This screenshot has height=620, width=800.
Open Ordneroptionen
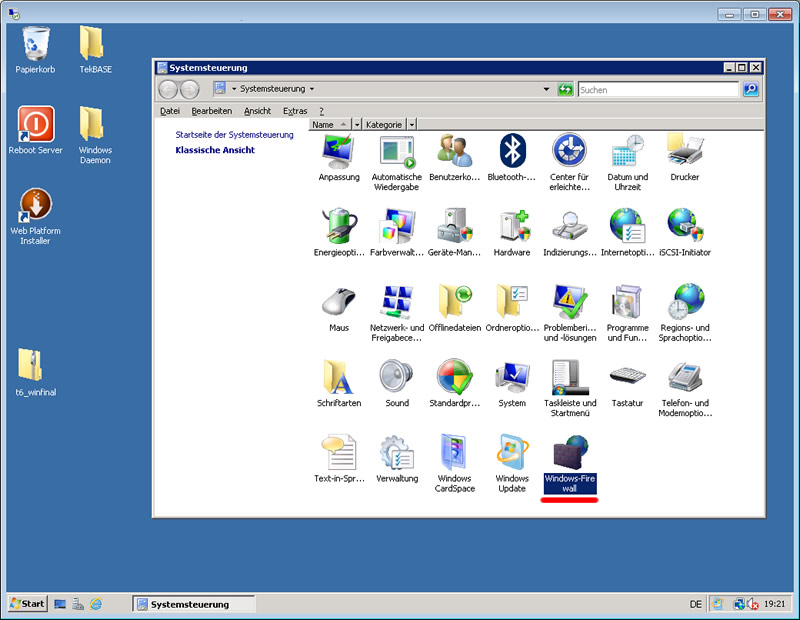(512, 309)
